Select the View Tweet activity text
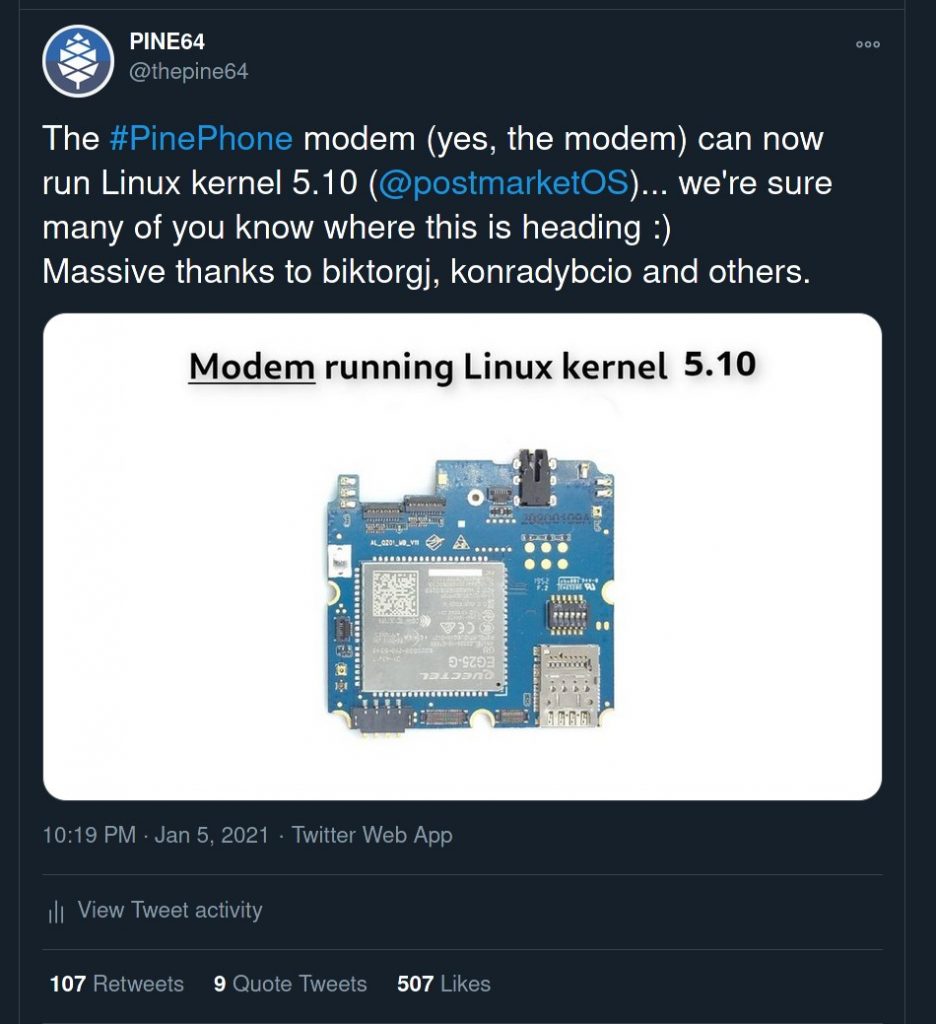This screenshot has width=936, height=1024. click(x=169, y=910)
